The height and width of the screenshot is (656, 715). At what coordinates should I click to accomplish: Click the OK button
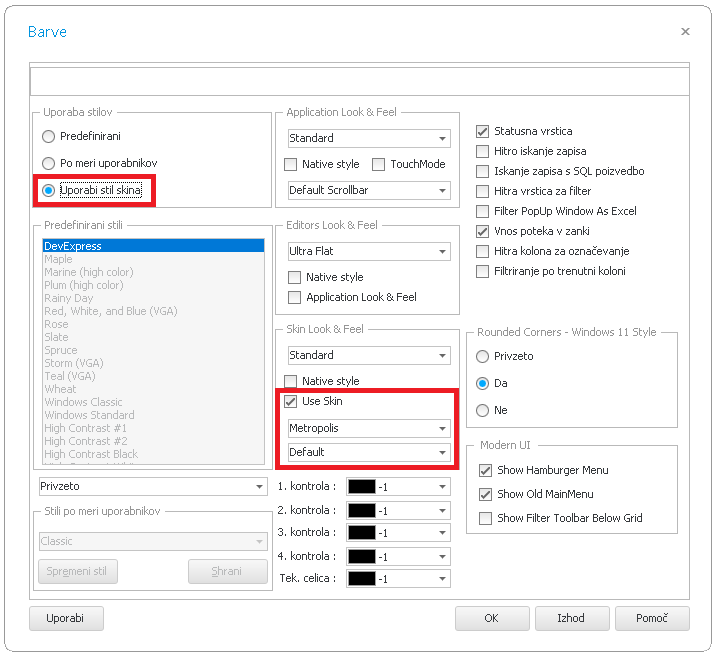pyautogui.click(x=491, y=619)
